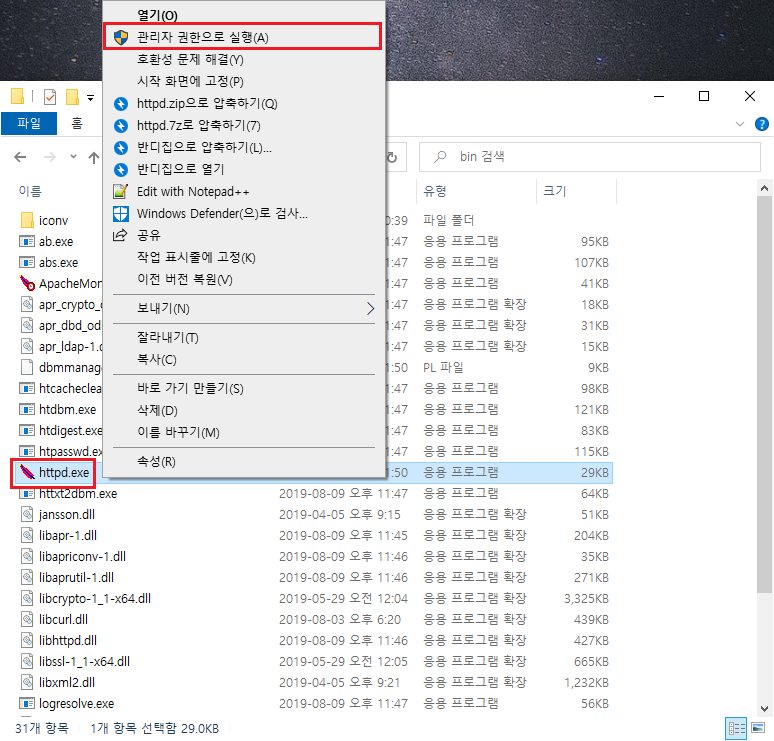Screen dimensions: 774x741
Task: Select the libapr-1.dll file
Action: coord(68,536)
